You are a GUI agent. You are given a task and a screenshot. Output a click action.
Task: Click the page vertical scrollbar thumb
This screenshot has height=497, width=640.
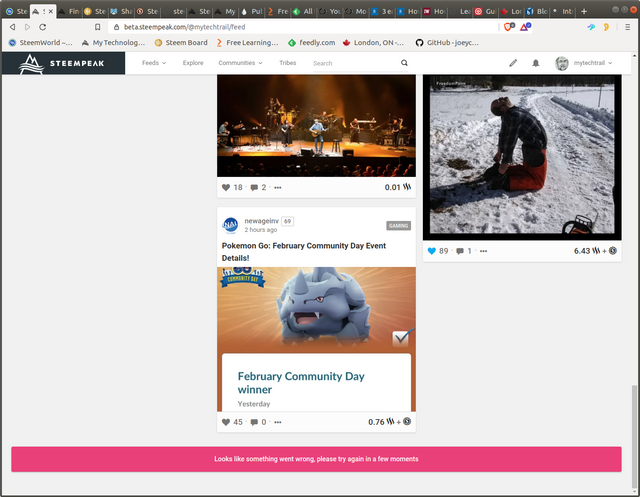pos(634,436)
